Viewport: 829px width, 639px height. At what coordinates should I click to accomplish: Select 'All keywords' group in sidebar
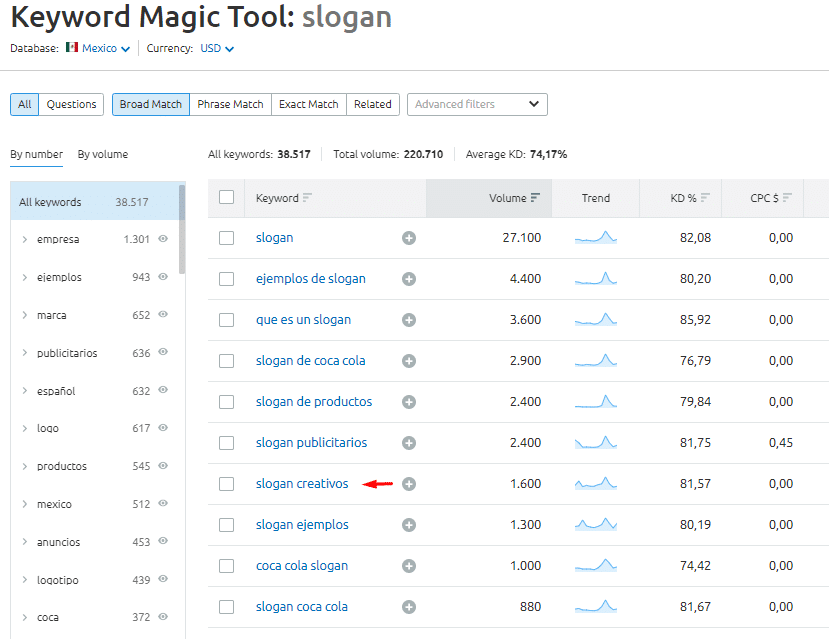[x=95, y=201]
